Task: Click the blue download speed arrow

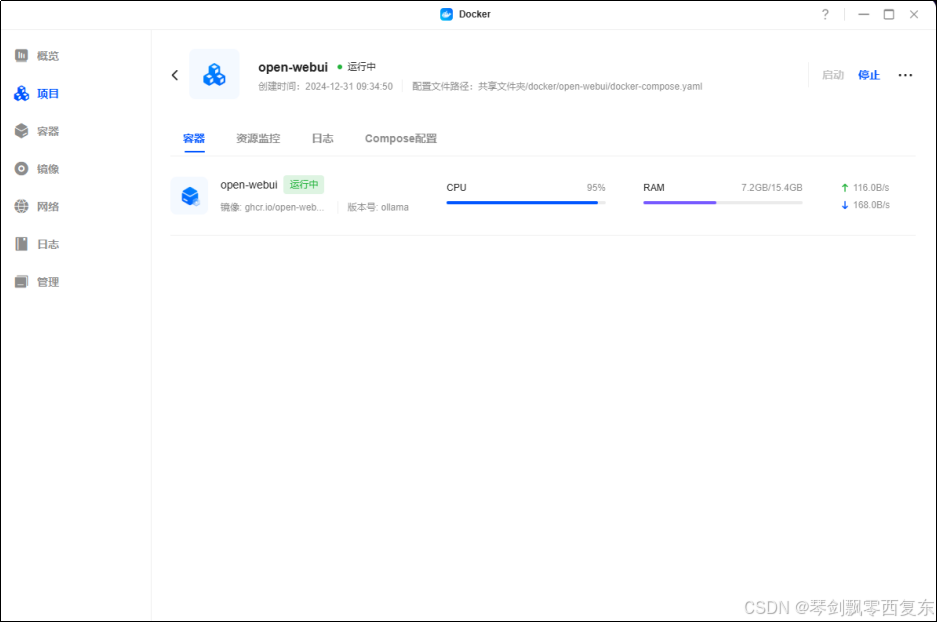Action: click(845, 205)
